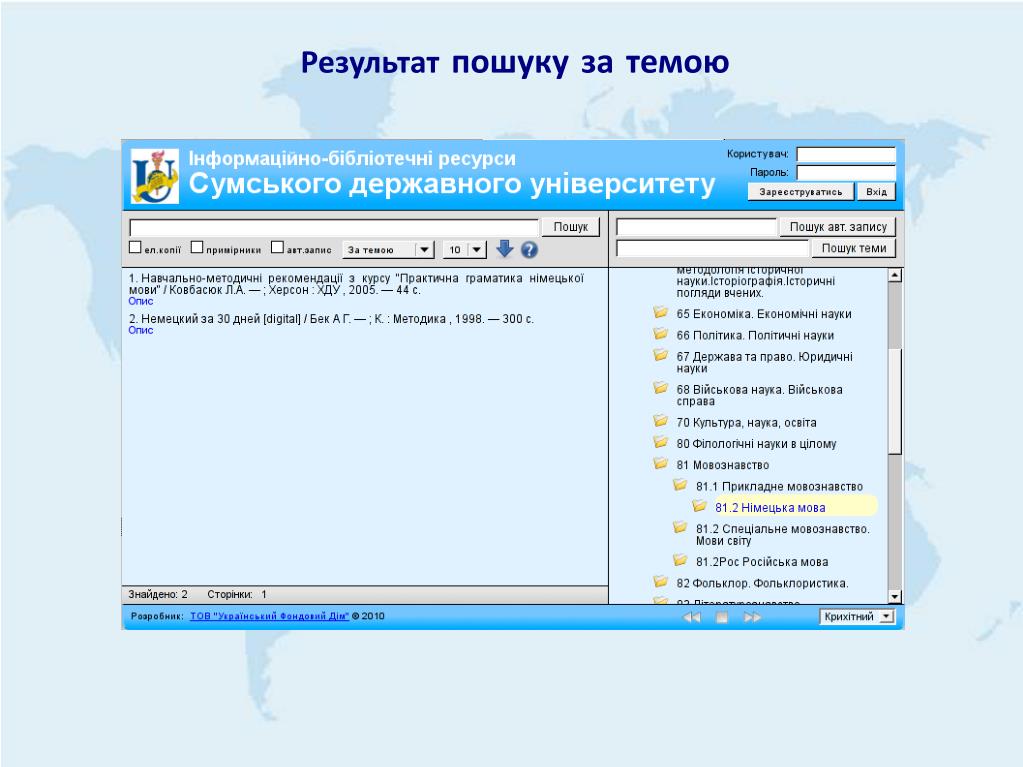The image size is (1023, 767).
Task: Click folder icon for 81.2 Німецька мова
Action: [x=699, y=506]
